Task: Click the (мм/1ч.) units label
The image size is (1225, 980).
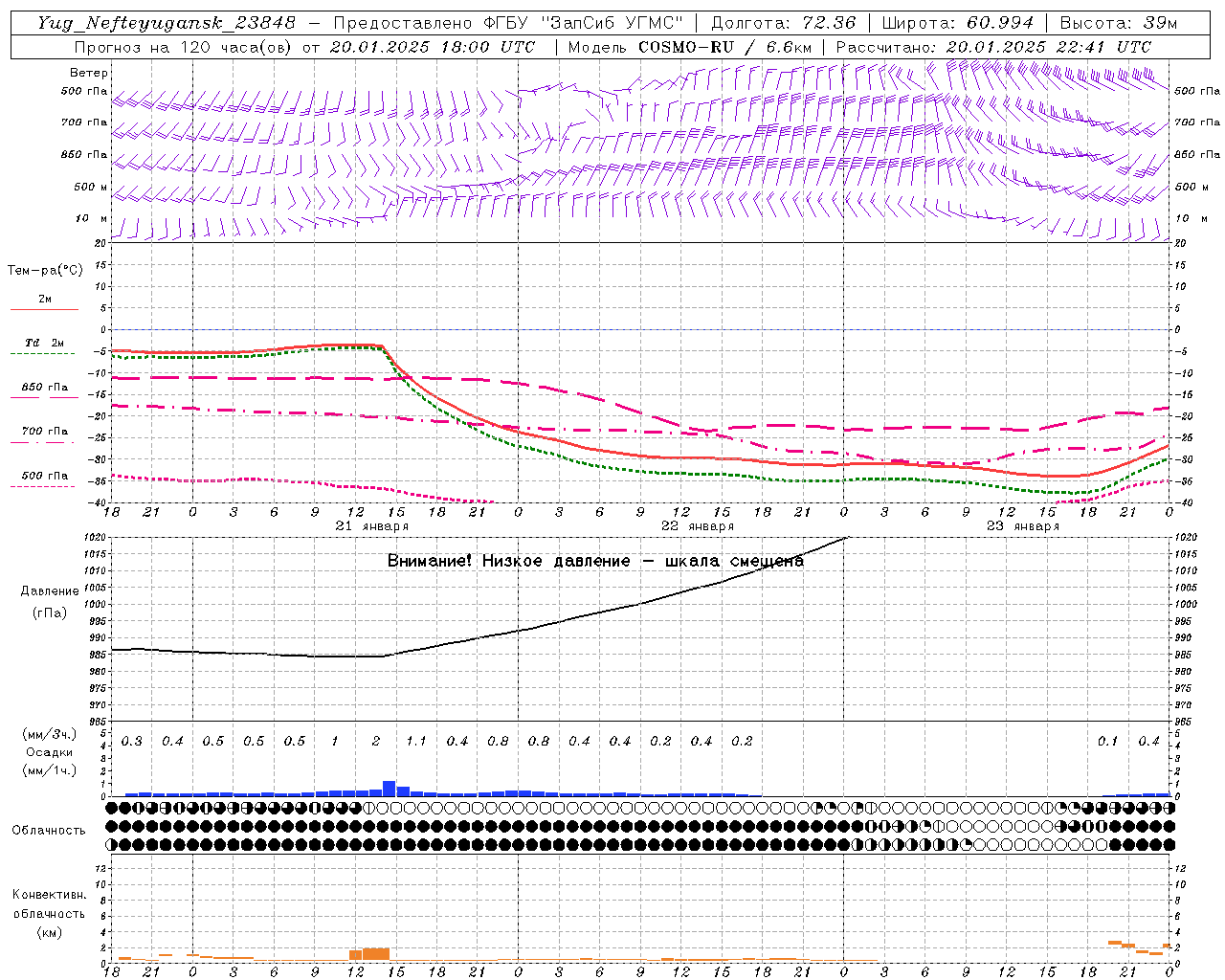Action: click(x=50, y=770)
